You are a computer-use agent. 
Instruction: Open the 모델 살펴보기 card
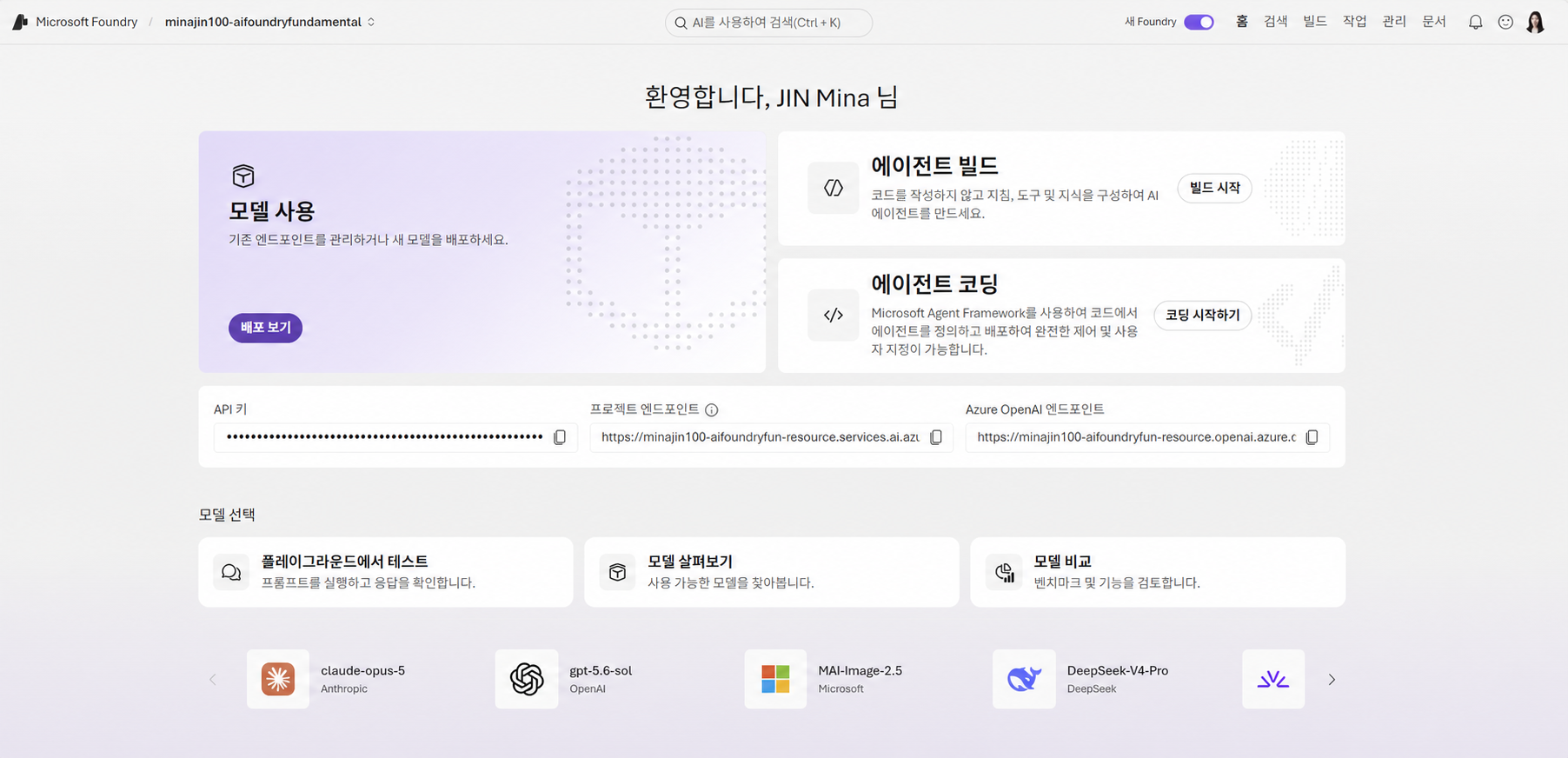pyautogui.click(x=772, y=572)
